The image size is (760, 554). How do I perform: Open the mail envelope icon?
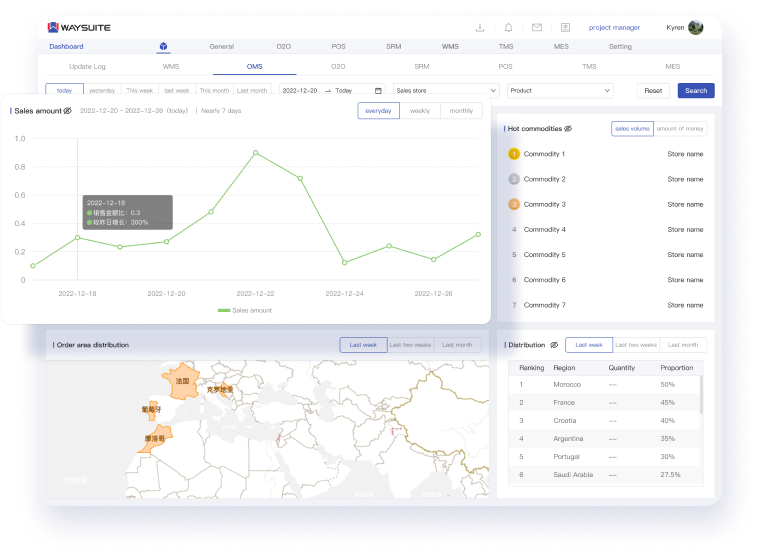click(537, 28)
